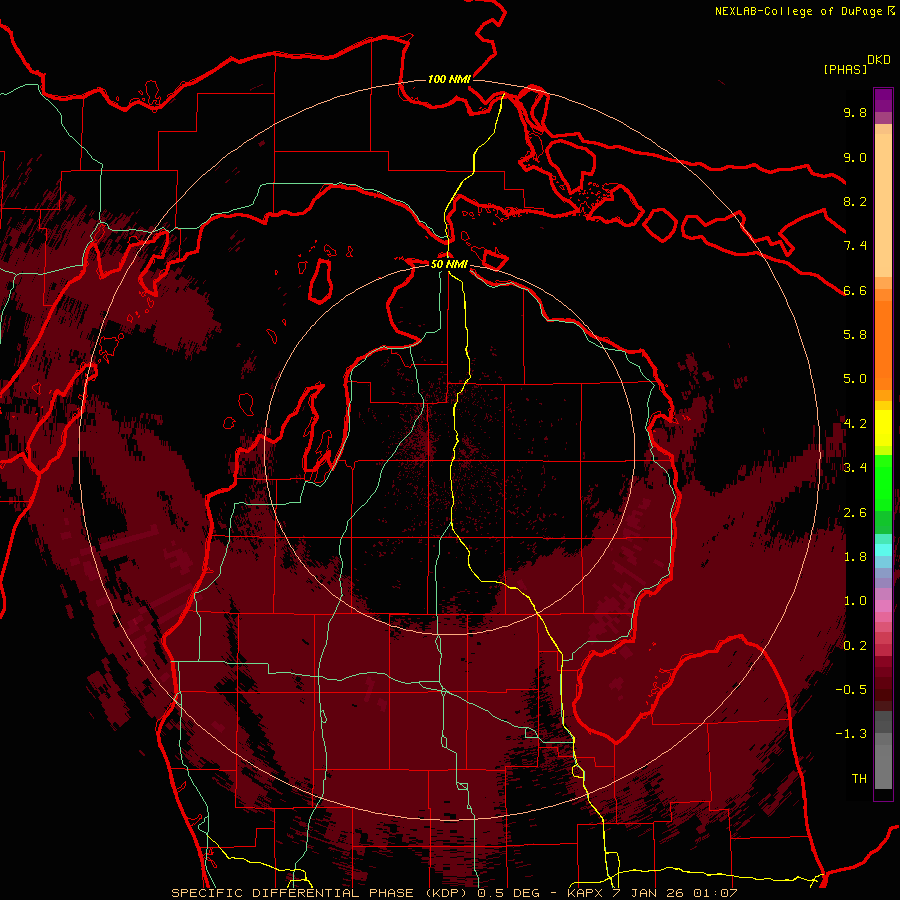
Task: Click the 100 NMI range ring label
Action: 449,79
